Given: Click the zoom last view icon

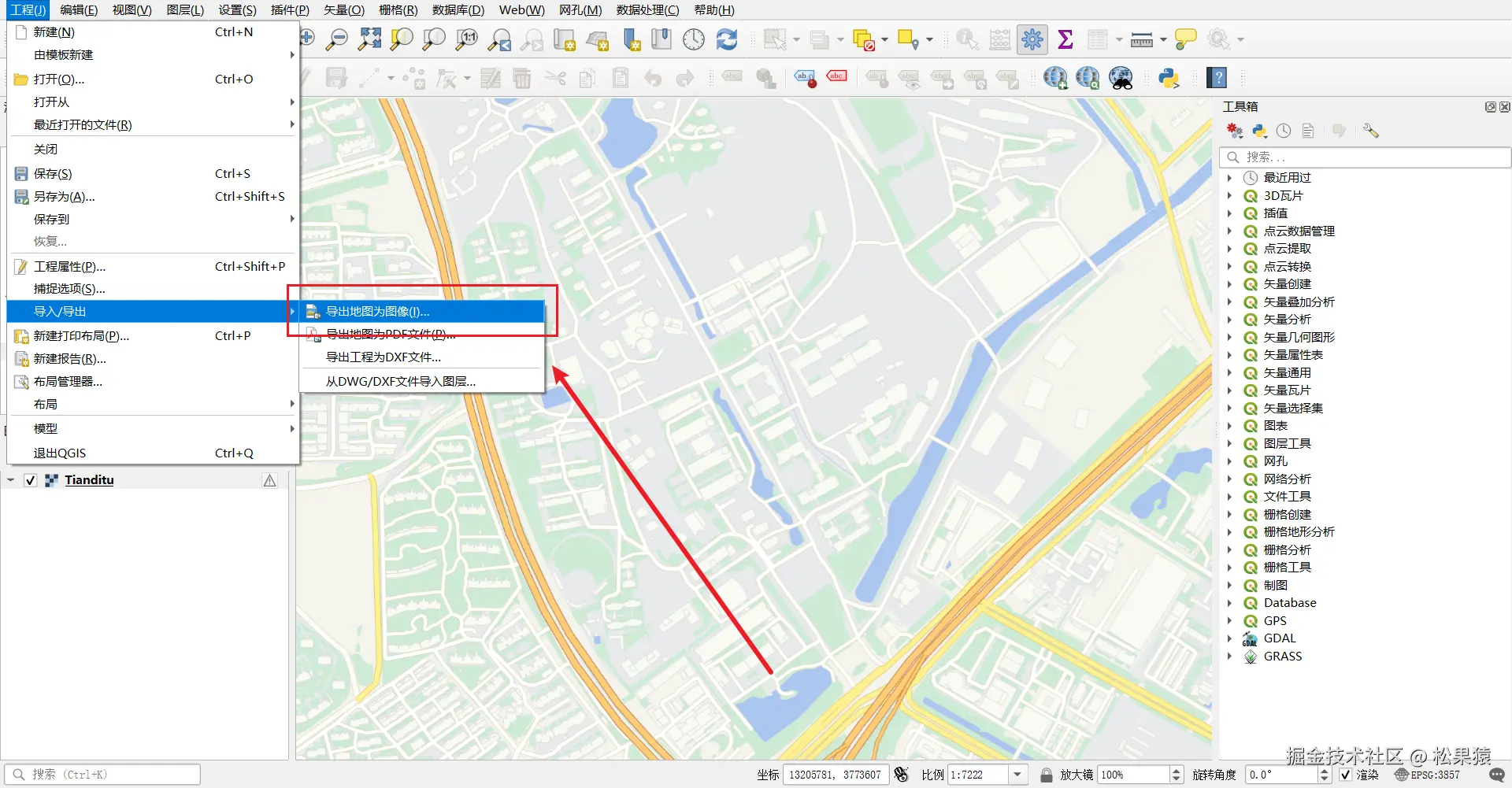Looking at the screenshot, I should pyautogui.click(x=500, y=39).
